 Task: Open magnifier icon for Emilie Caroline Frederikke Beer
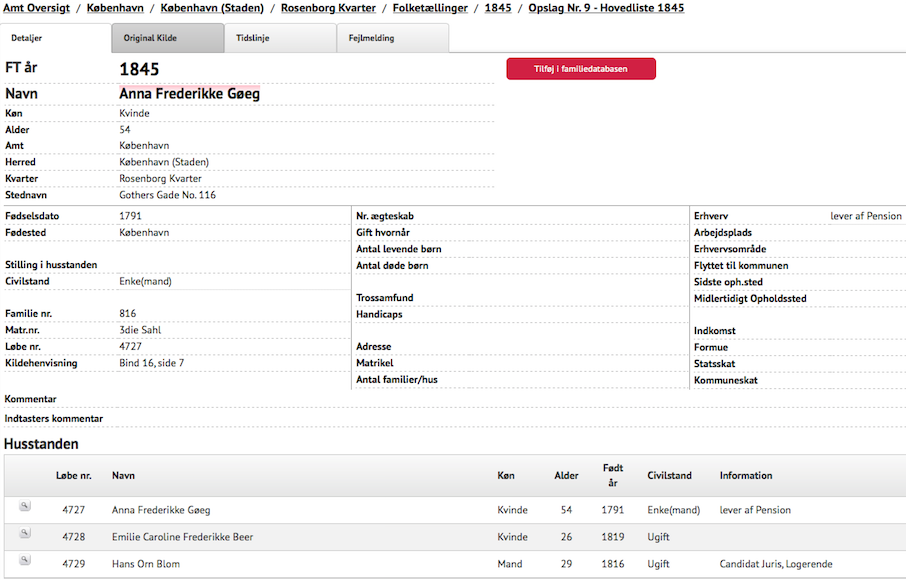[x=25, y=533]
